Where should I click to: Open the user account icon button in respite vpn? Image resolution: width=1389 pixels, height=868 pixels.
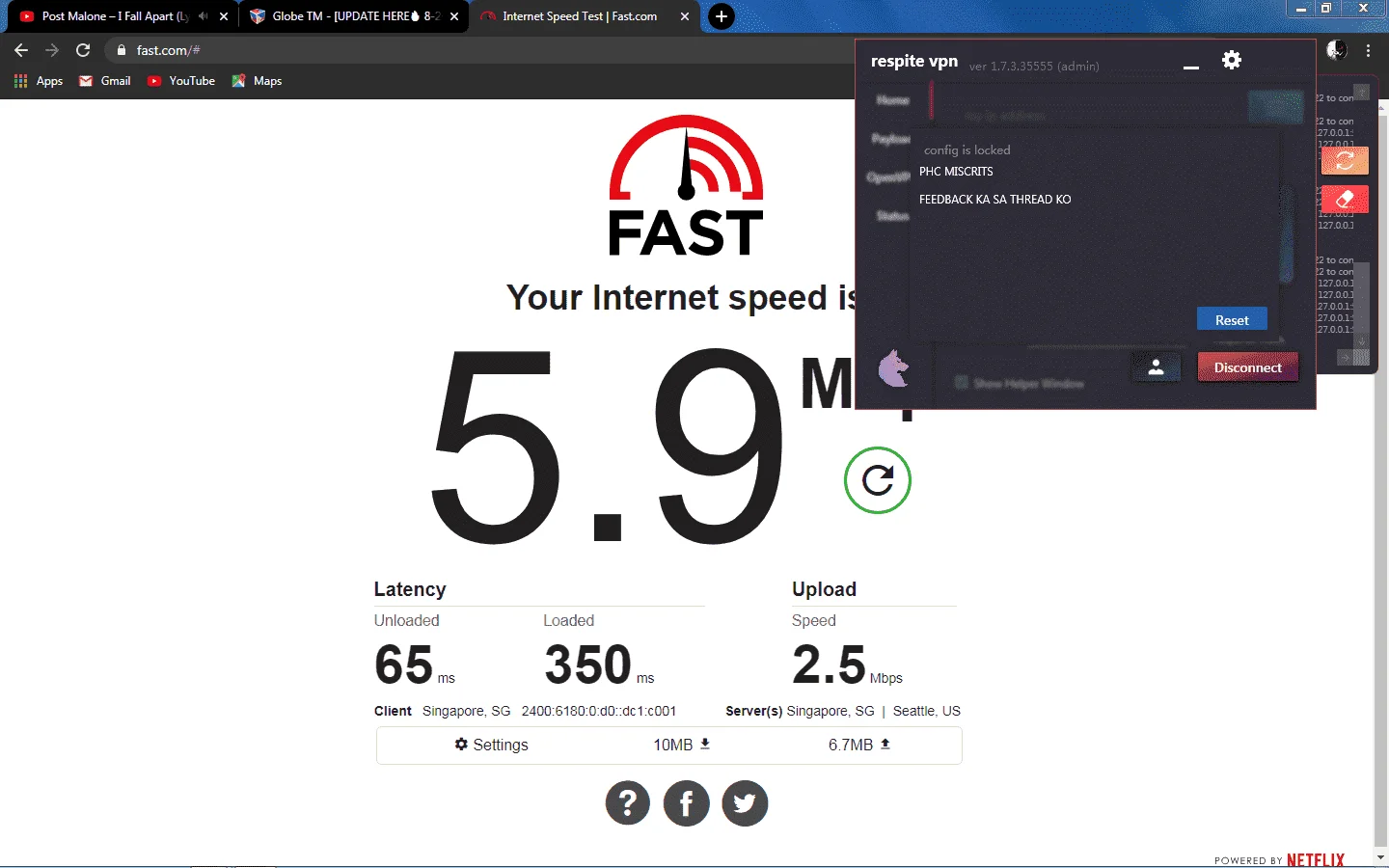(1156, 367)
